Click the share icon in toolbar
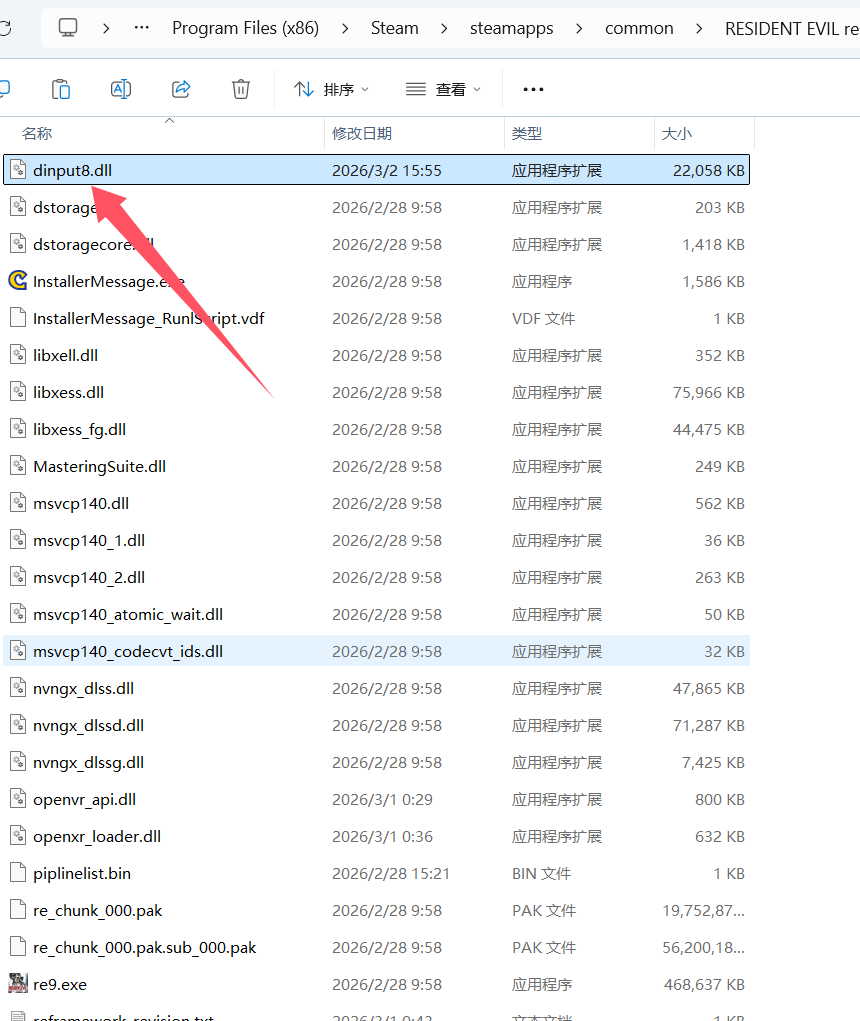This screenshot has height=1021, width=860. (181, 89)
